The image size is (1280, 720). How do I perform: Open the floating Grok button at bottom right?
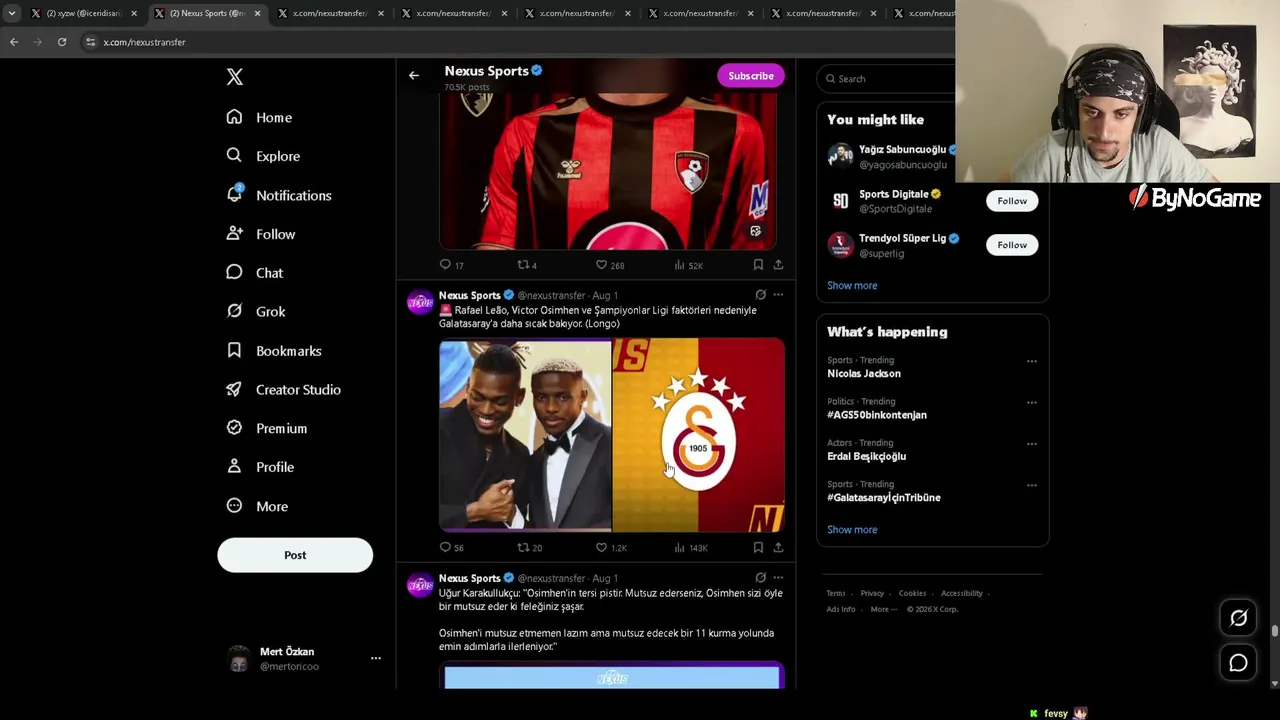tap(1238, 618)
